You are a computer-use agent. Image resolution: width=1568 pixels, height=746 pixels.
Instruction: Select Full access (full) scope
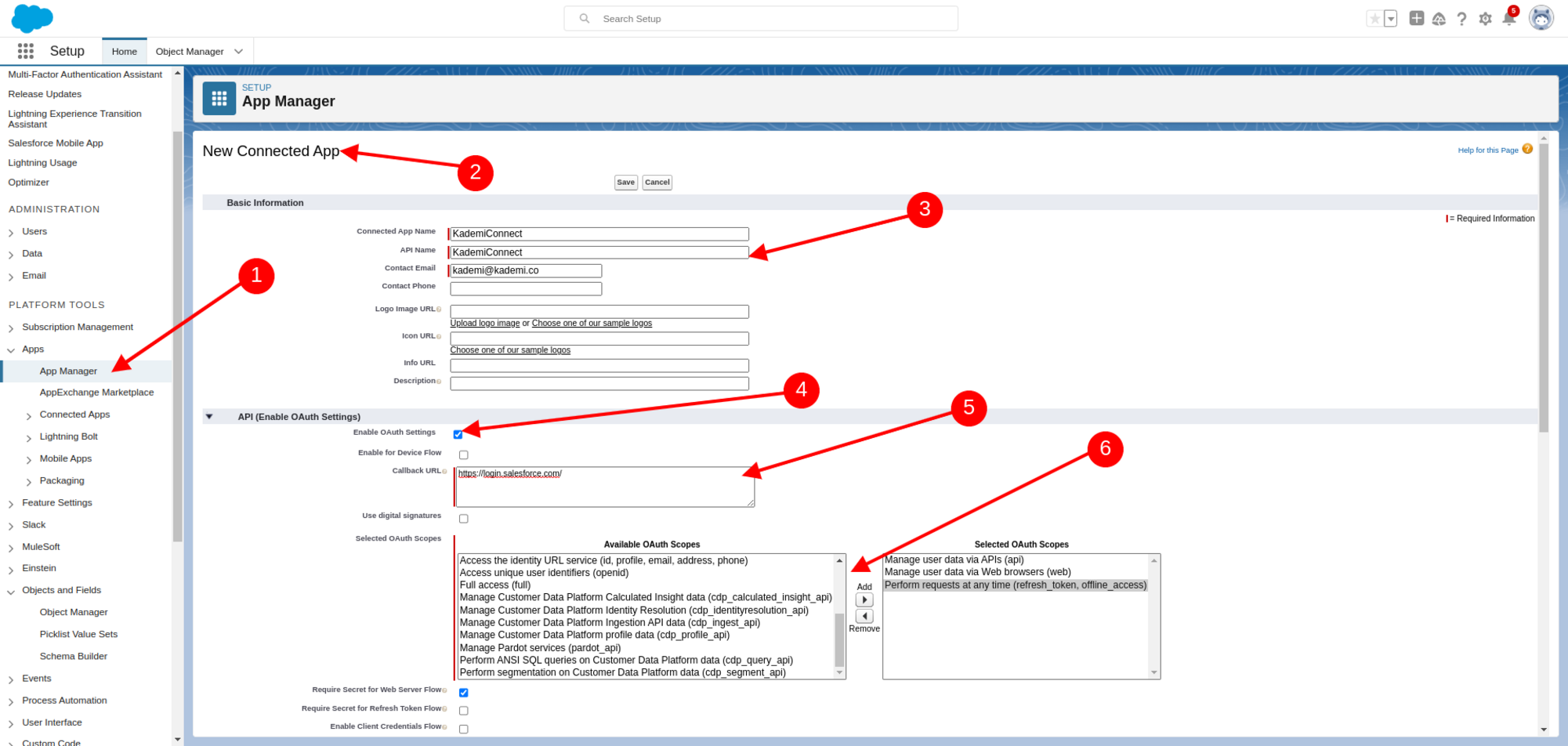tap(495, 585)
